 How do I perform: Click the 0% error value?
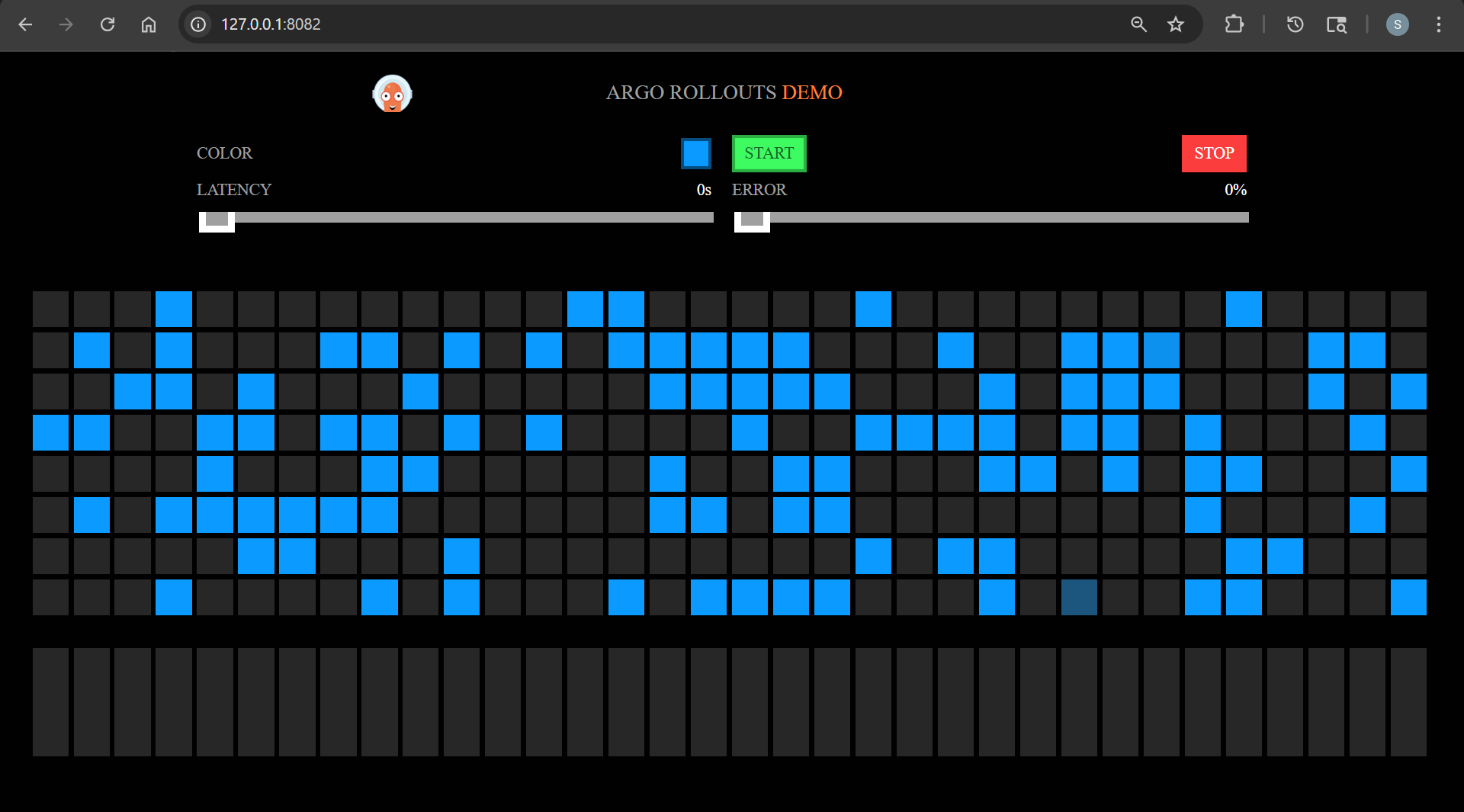coord(1235,190)
